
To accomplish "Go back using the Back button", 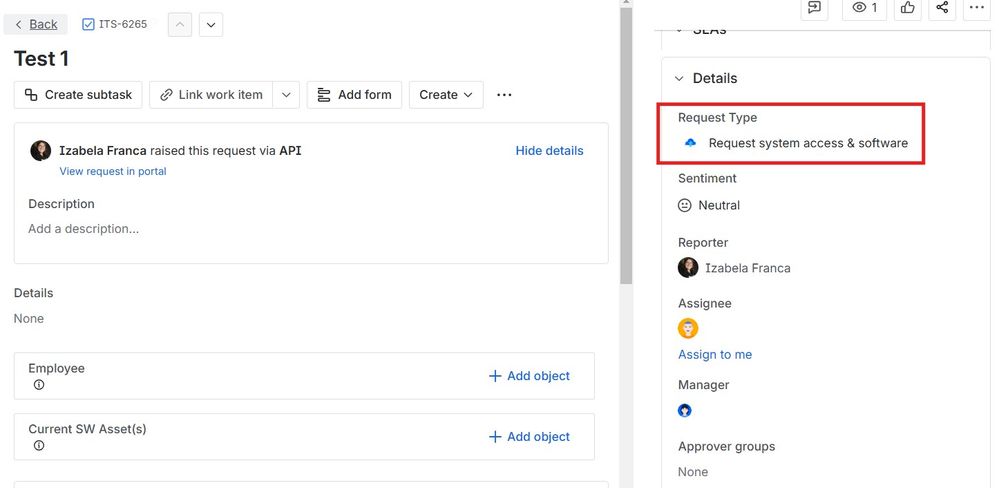I will 36,24.
